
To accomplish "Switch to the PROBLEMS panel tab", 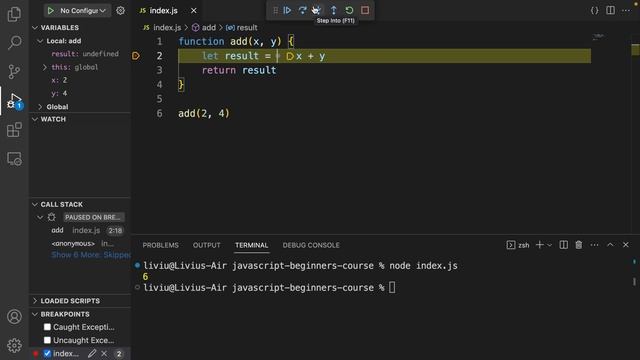I will [160, 245].
